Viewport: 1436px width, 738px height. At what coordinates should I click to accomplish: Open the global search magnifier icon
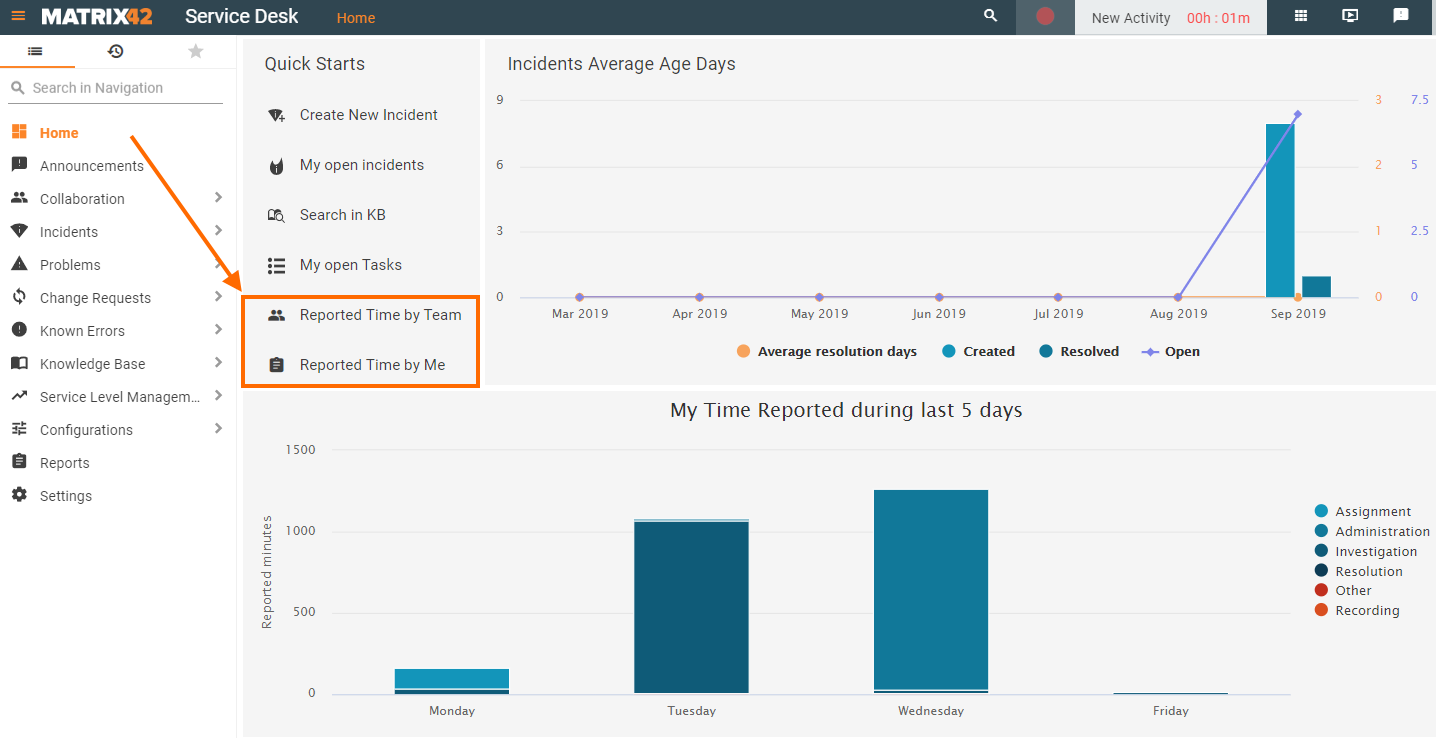click(x=990, y=16)
